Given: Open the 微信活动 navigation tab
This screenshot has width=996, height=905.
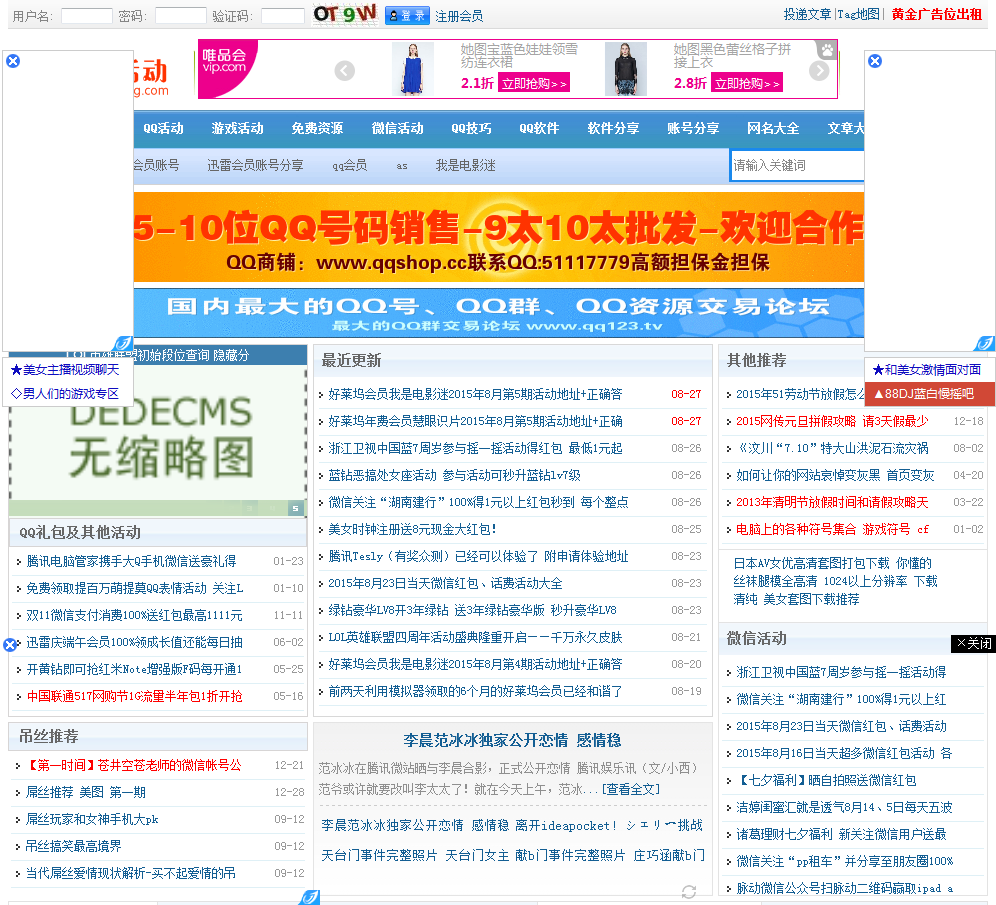Looking at the screenshot, I should pos(398,128).
